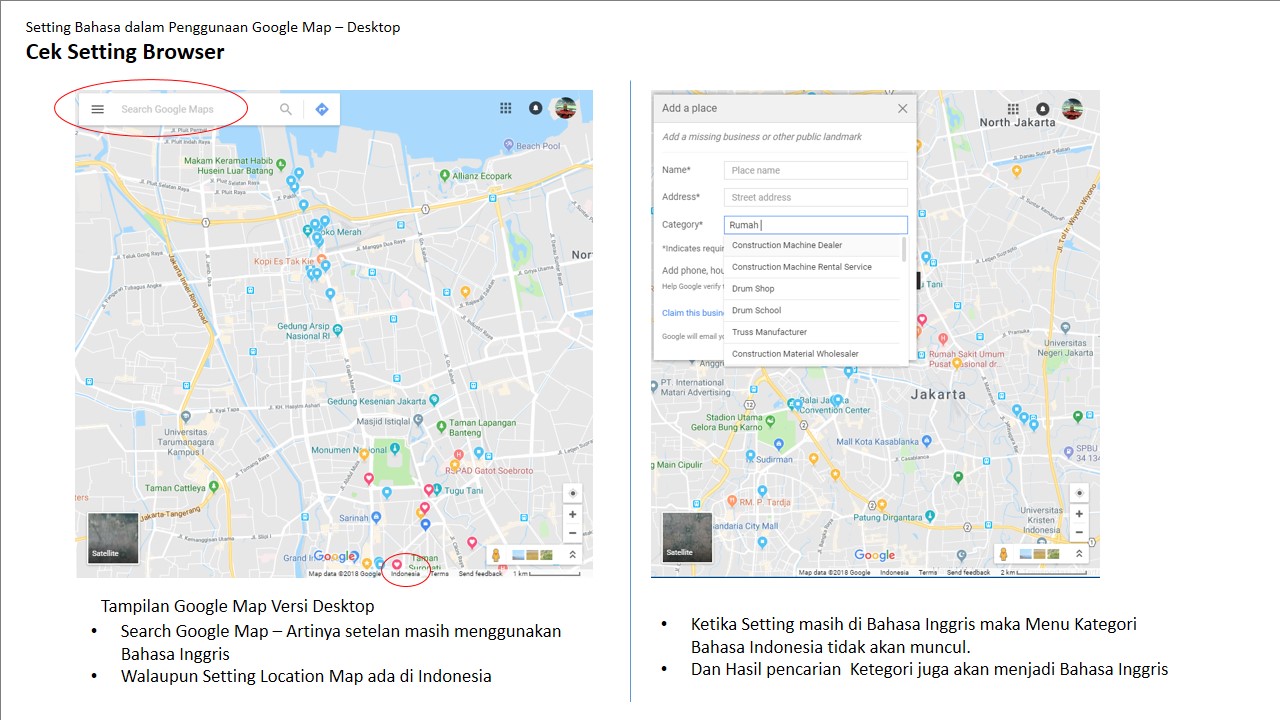This screenshot has height=720, width=1280.
Task: Select Gedung Arsip Nasional RI marker
Action: click(x=338, y=329)
